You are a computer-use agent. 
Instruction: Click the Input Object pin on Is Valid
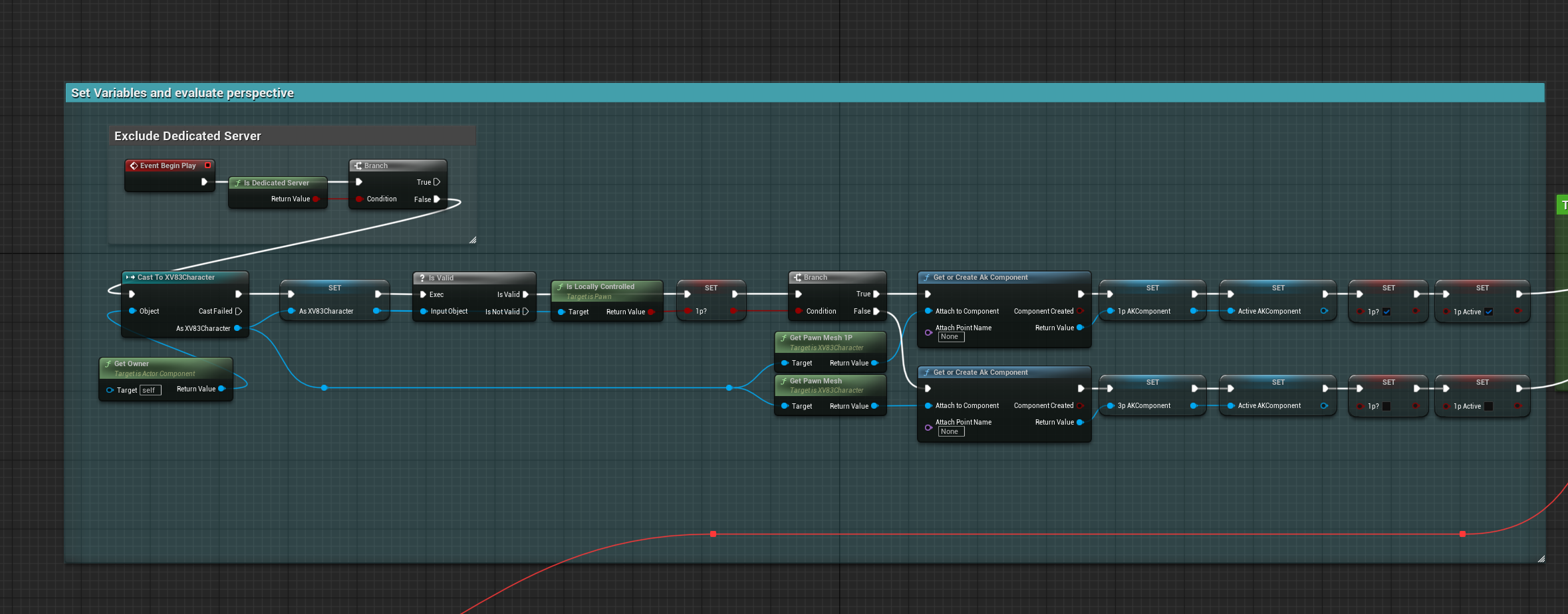point(424,311)
